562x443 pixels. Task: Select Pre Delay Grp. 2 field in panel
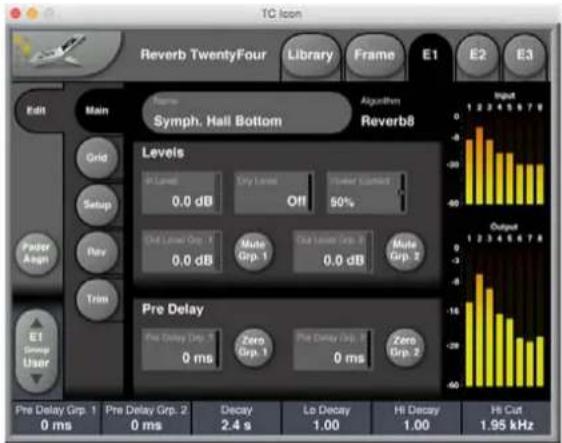pyautogui.click(x=333, y=349)
